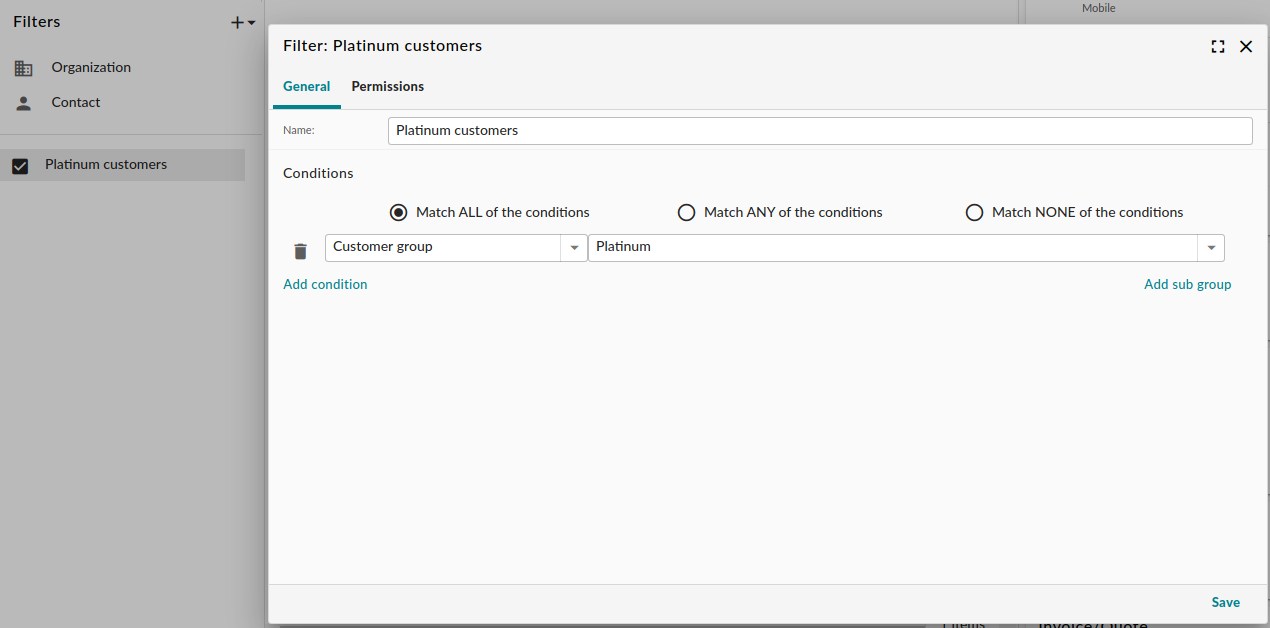Click Add sub group link
The height and width of the screenshot is (628, 1270).
(x=1187, y=285)
